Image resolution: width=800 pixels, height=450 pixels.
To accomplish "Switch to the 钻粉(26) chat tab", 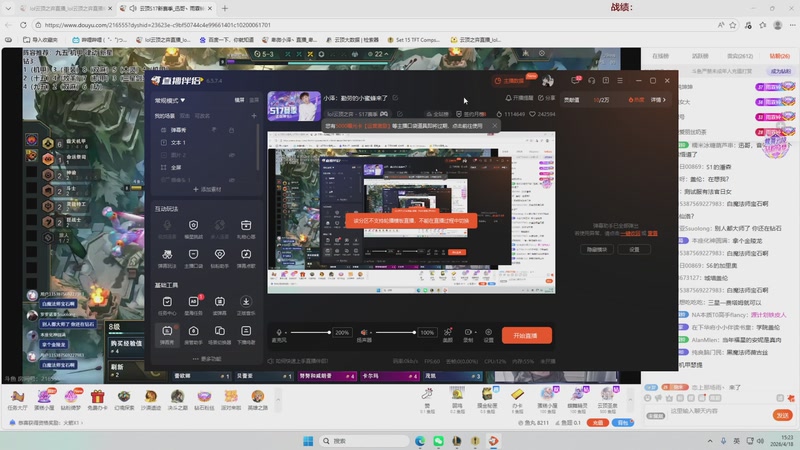I will click(x=780, y=56).
